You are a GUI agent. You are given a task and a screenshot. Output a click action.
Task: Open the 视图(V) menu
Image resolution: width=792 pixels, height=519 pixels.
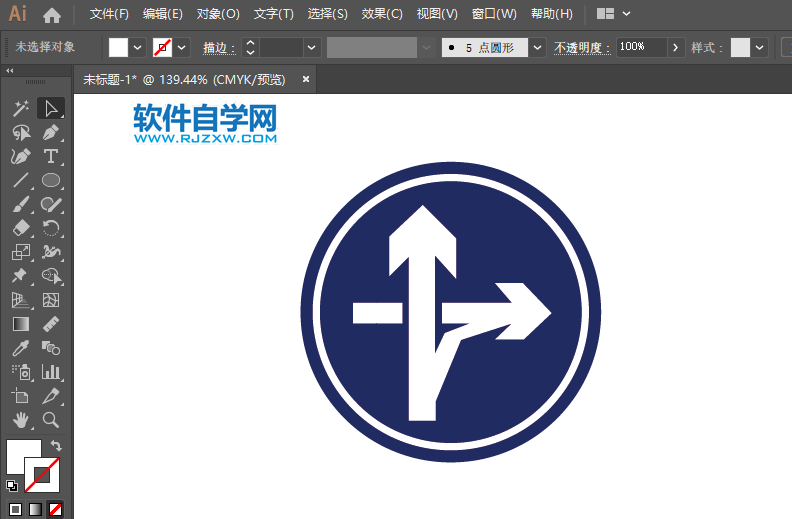437,14
